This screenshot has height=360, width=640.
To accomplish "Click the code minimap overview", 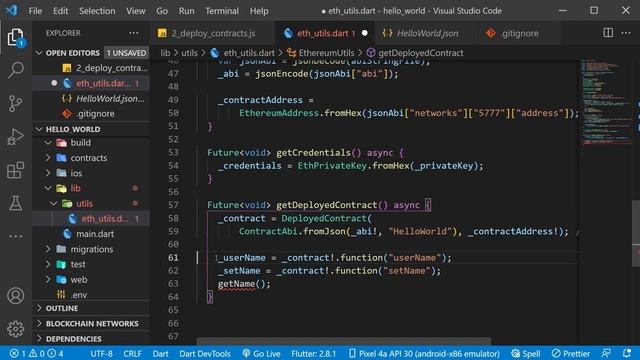I will click(x=605, y=102).
